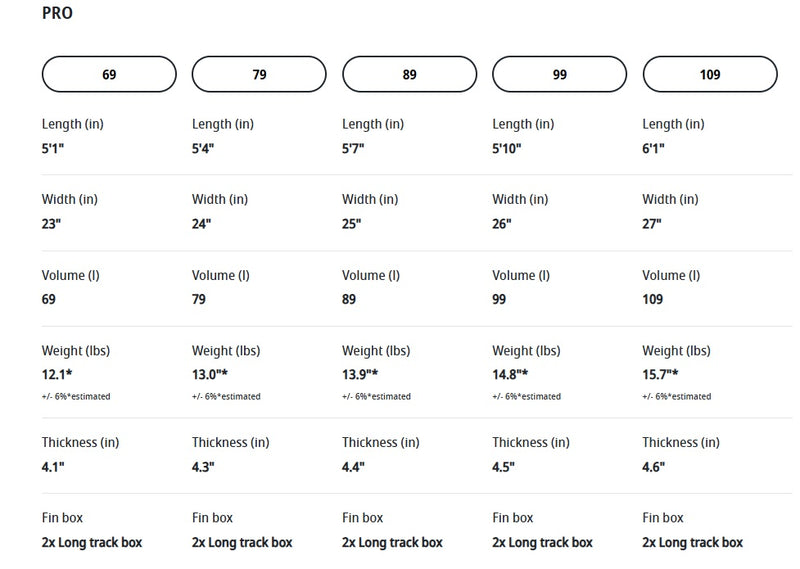Select the 69 size pill button
Viewport: 800px width, 569px height.
tap(109, 75)
